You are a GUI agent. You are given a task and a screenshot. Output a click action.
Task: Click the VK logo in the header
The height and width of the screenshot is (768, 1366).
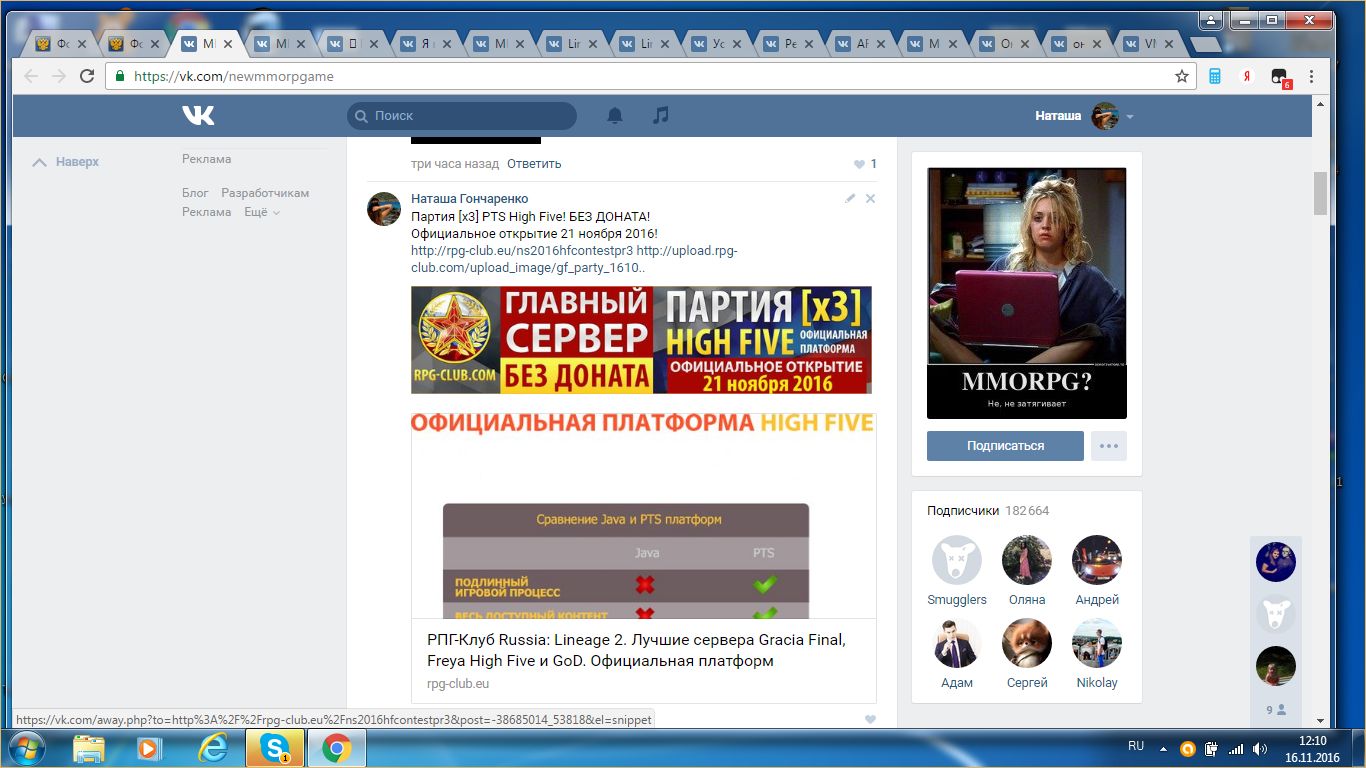click(x=198, y=116)
